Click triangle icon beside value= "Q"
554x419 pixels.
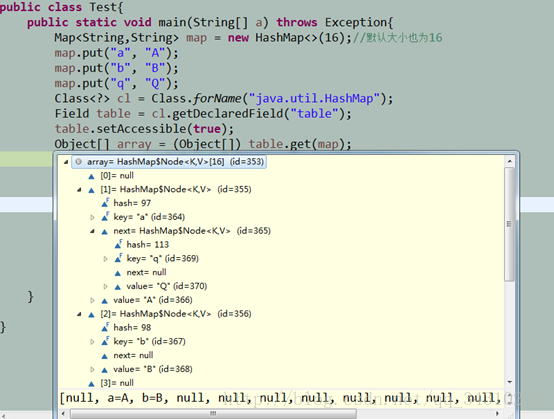(118, 287)
